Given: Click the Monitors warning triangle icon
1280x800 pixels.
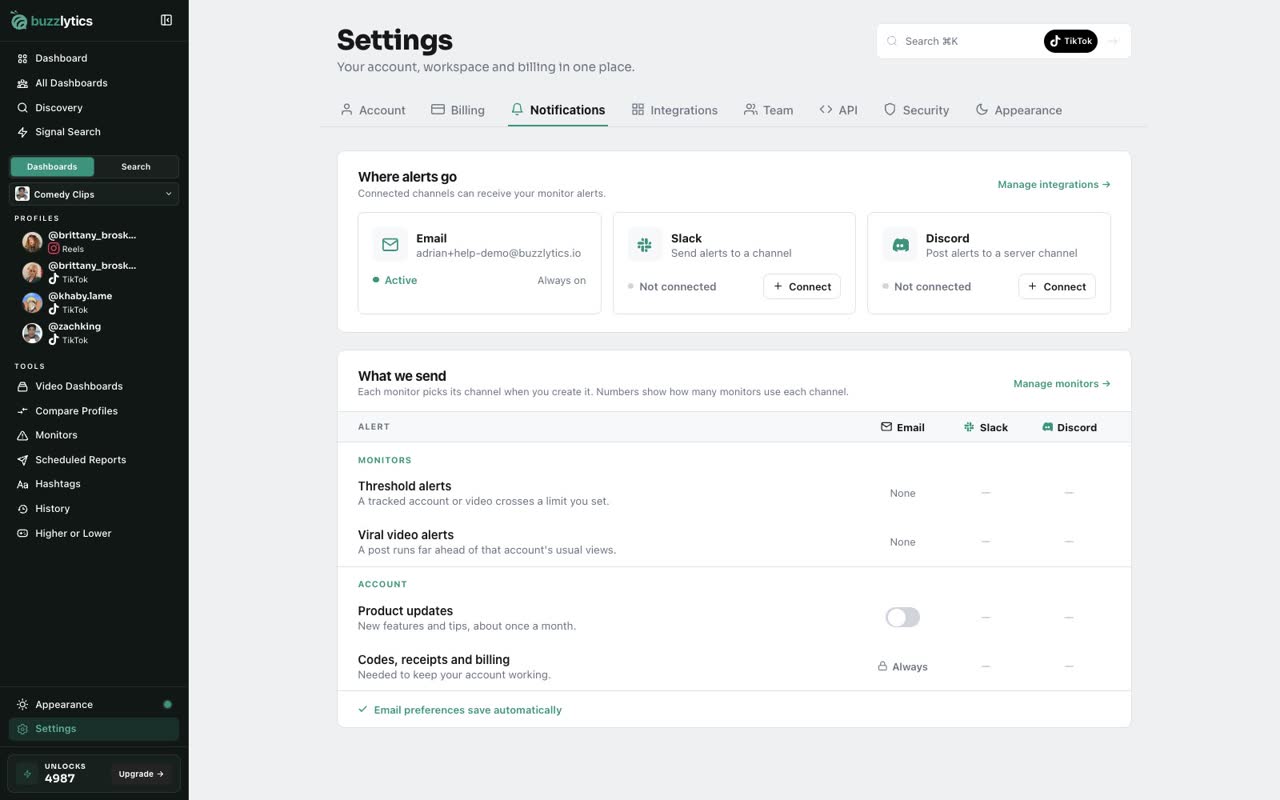Looking at the screenshot, I should [x=22, y=435].
